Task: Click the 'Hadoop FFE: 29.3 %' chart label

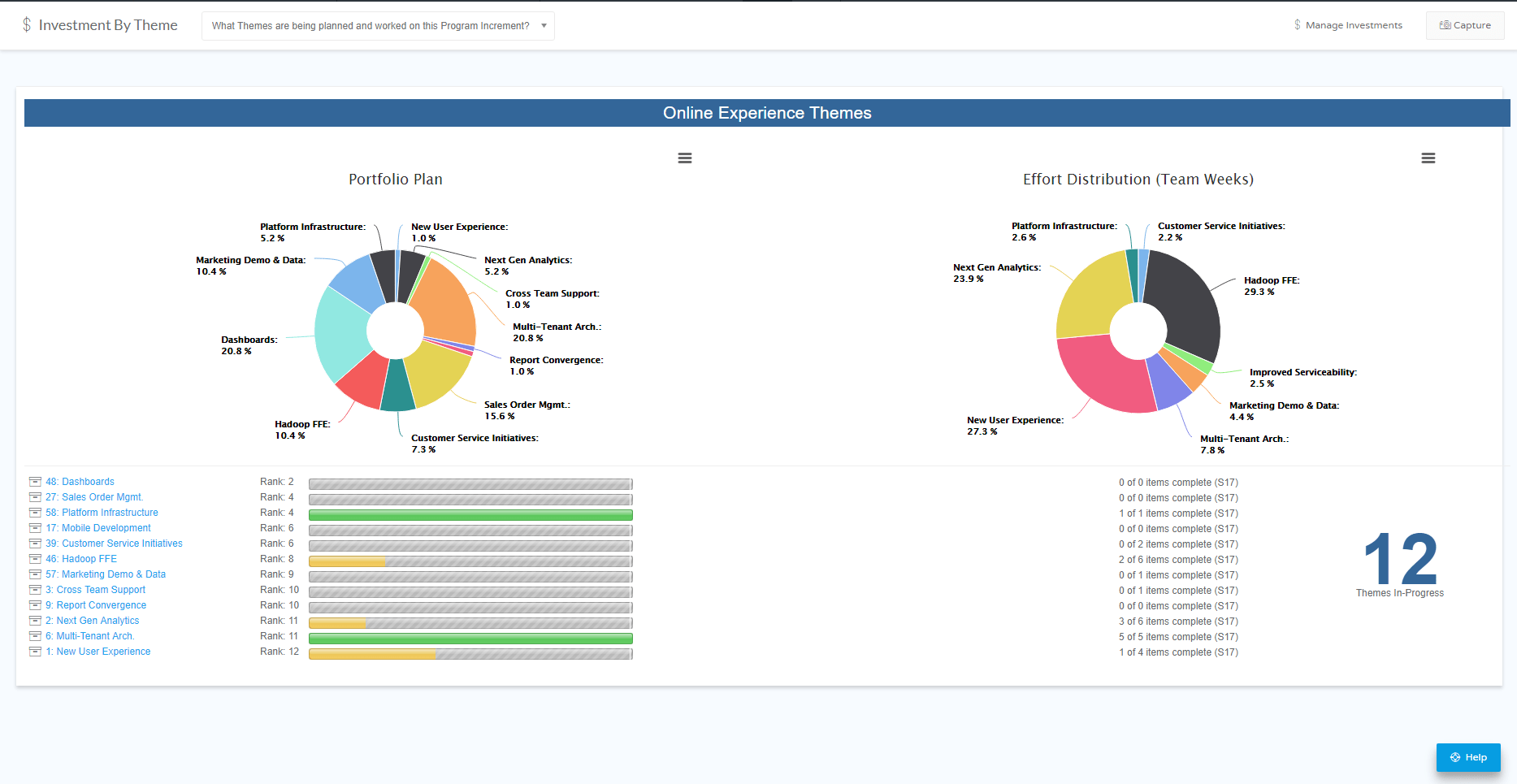Action: pyautogui.click(x=1272, y=286)
